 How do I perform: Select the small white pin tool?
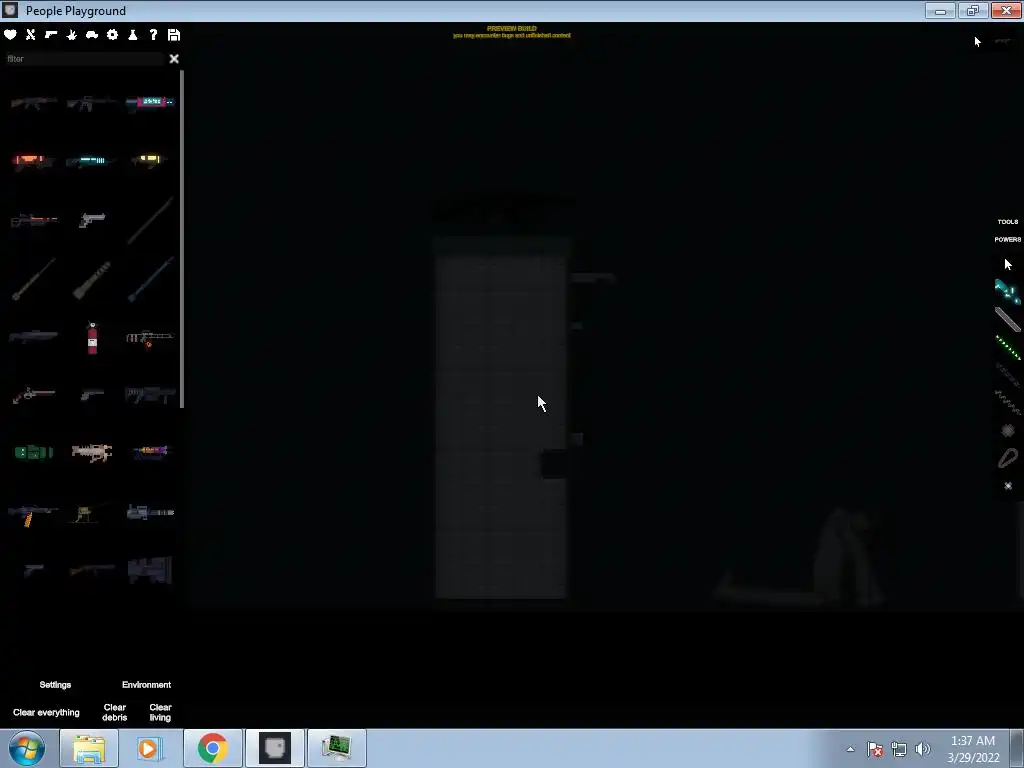click(1008, 486)
